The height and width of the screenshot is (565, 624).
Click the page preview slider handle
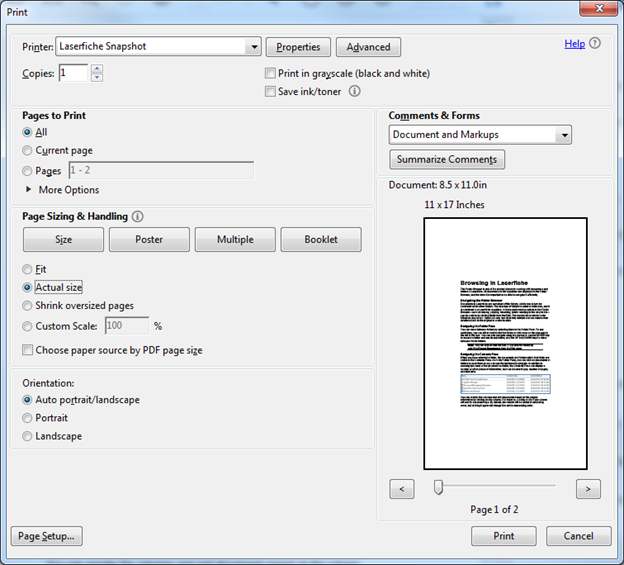(x=438, y=487)
